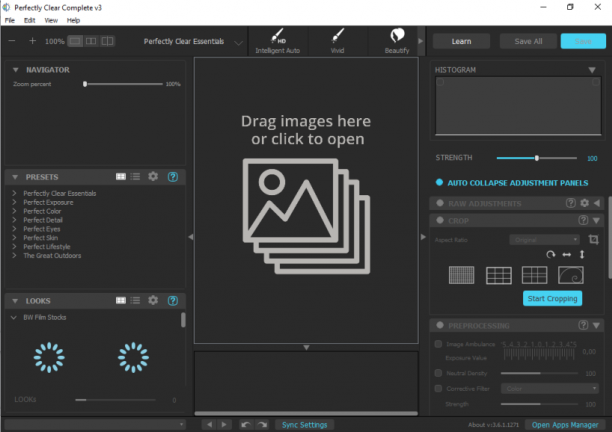This screenshot has height=432, width=612.
Task: Enable the Image Ambulance checkbox
Action: pyautogui.click(x=438, y=344)
